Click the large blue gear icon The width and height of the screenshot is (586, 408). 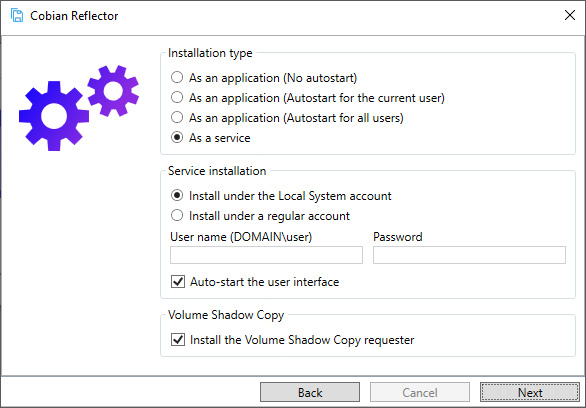click(54, 116)
